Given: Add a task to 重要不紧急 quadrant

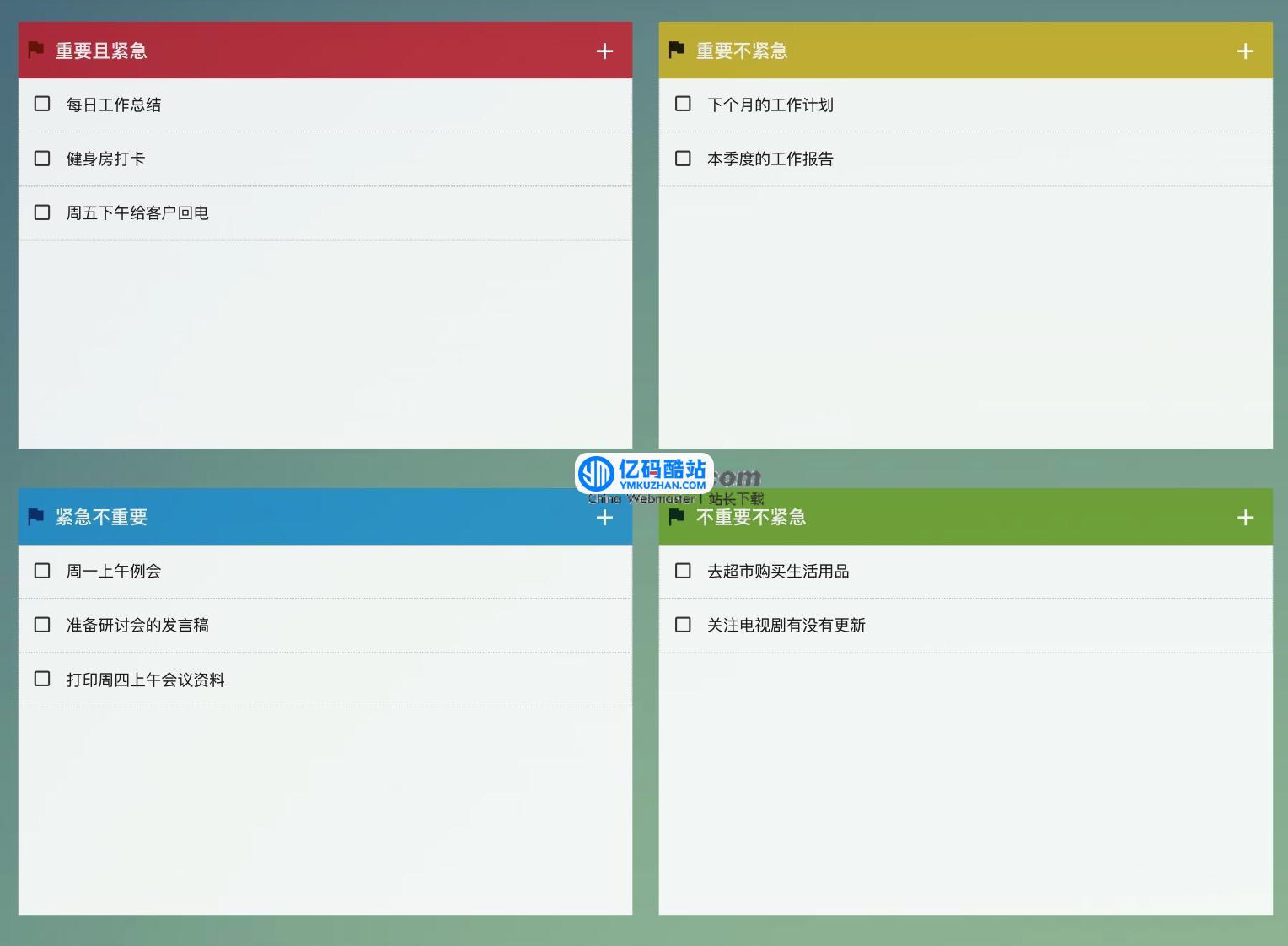Looking at the screenshot, I should 1245,51.
